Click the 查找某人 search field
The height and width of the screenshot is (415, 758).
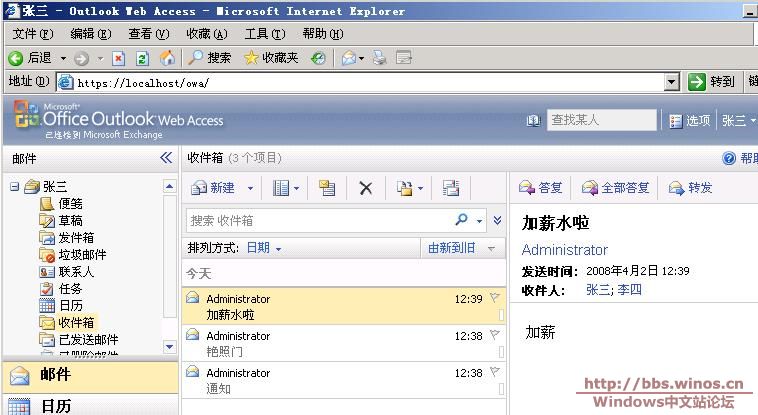[x=602, y=120]
